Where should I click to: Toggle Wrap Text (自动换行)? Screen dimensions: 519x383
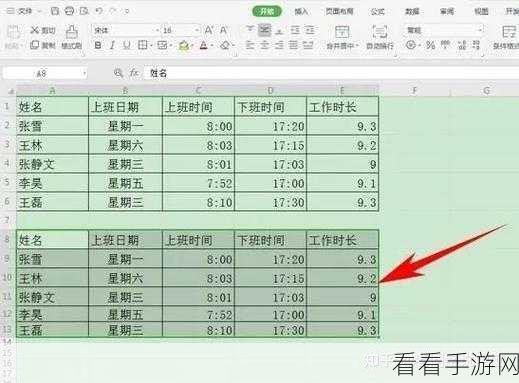380,37
